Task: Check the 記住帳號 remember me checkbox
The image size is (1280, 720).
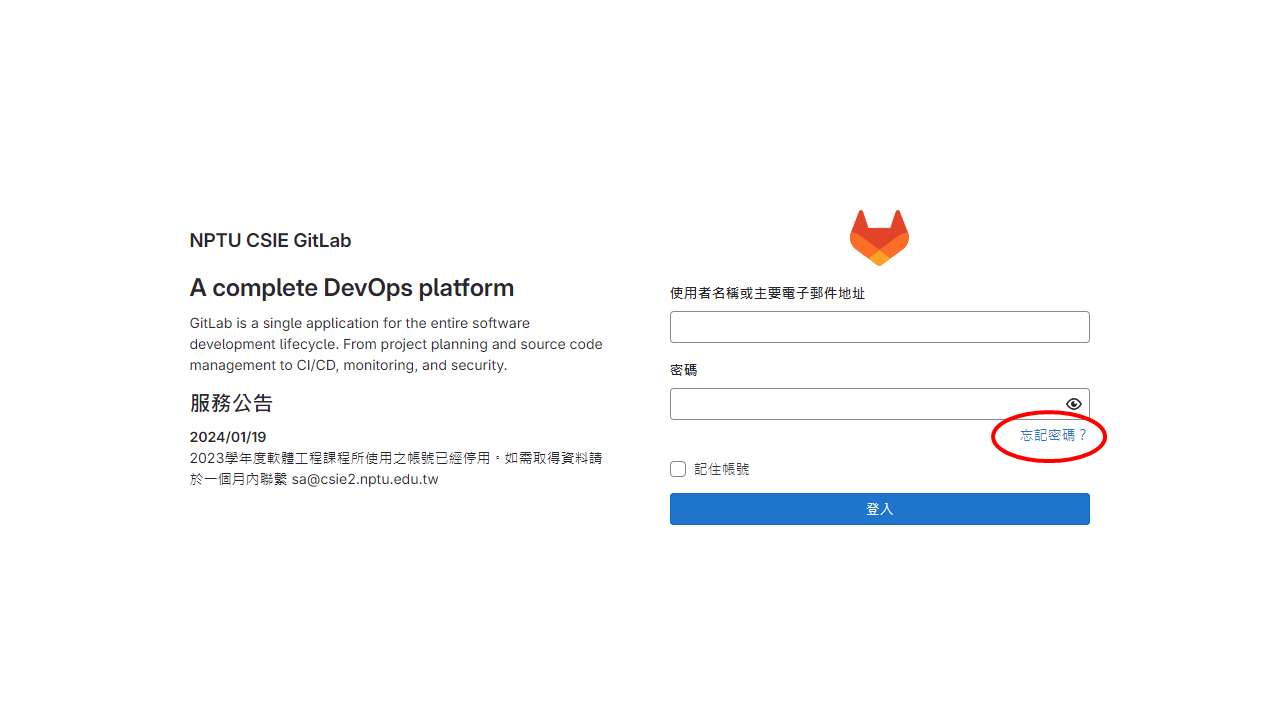Action: [x=678, y=469]
